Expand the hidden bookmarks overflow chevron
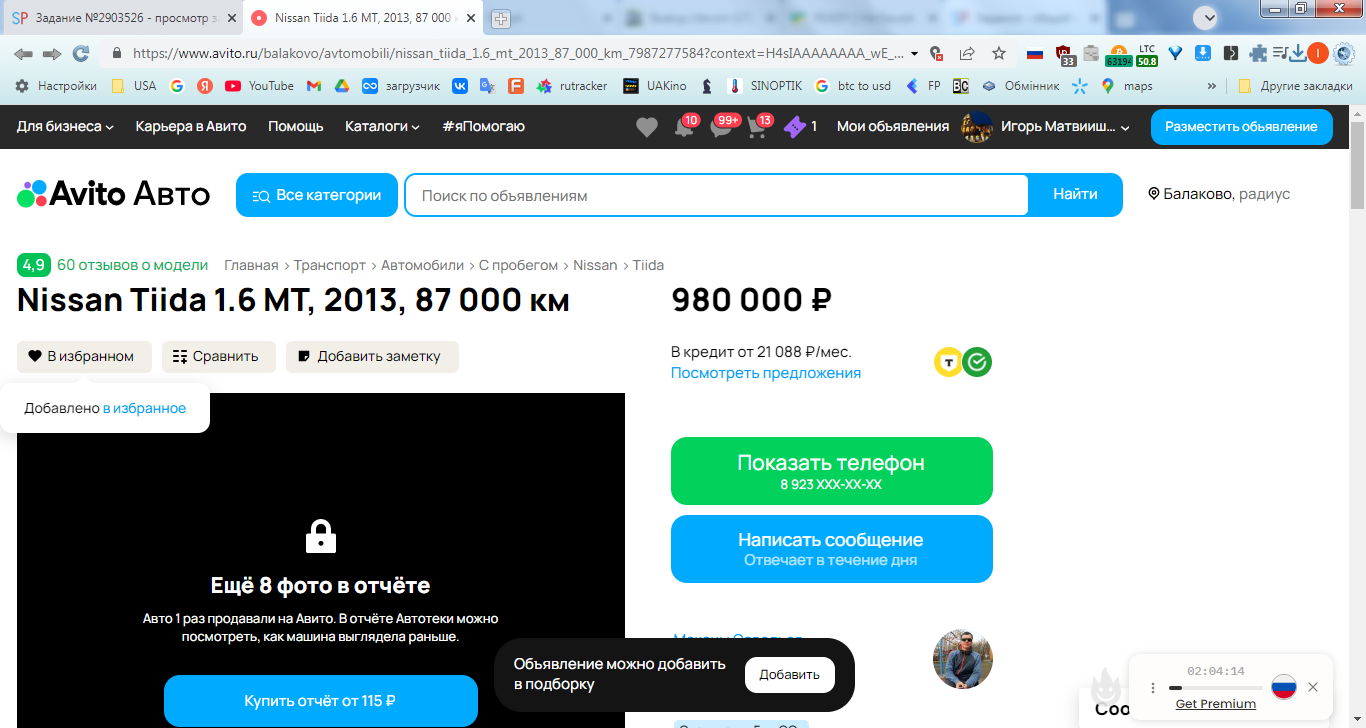This screenshot has height=728, width=1366. click(1212, 86)
